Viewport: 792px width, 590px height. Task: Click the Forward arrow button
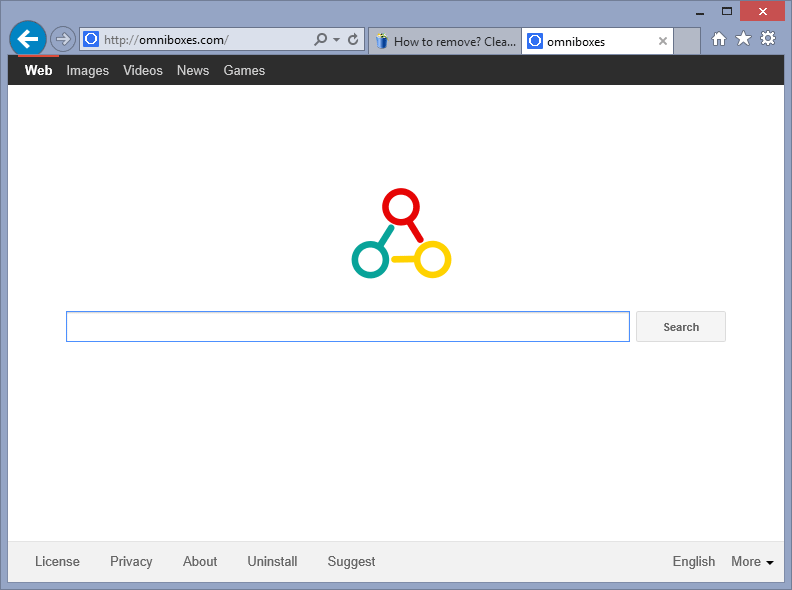point(63,39)
